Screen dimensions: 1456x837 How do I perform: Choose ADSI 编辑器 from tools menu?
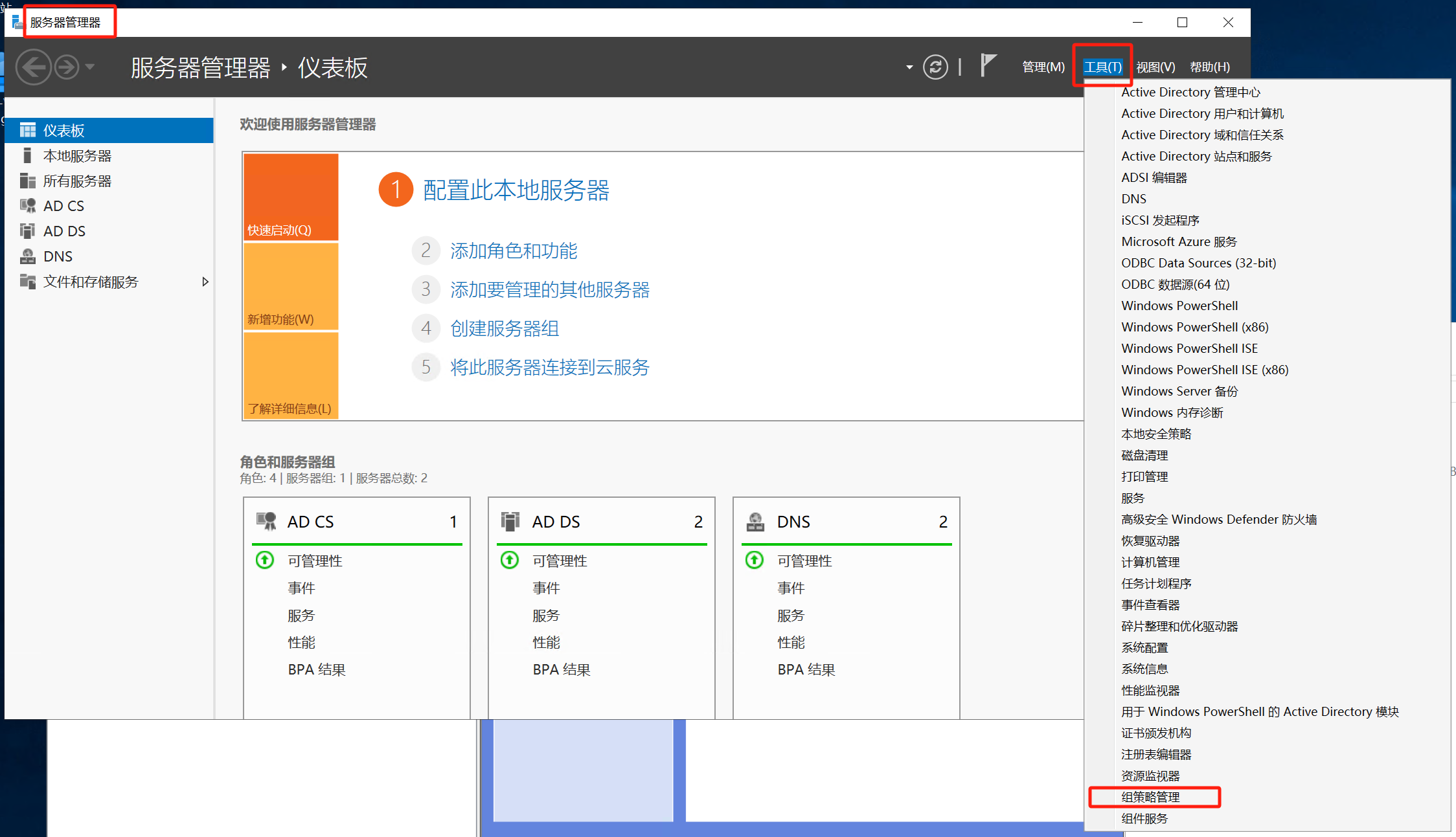1154,177
